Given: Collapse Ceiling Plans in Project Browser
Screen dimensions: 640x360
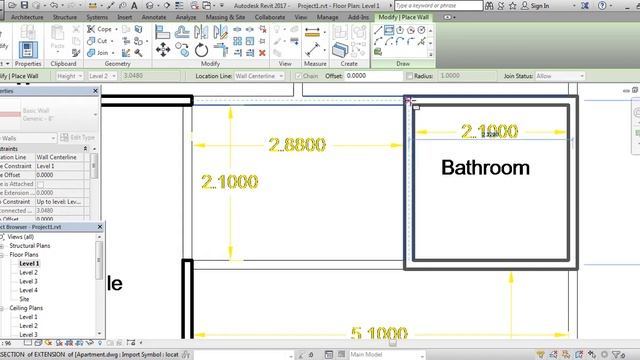Looking at the screenshot, I should [x=2, y=309].
